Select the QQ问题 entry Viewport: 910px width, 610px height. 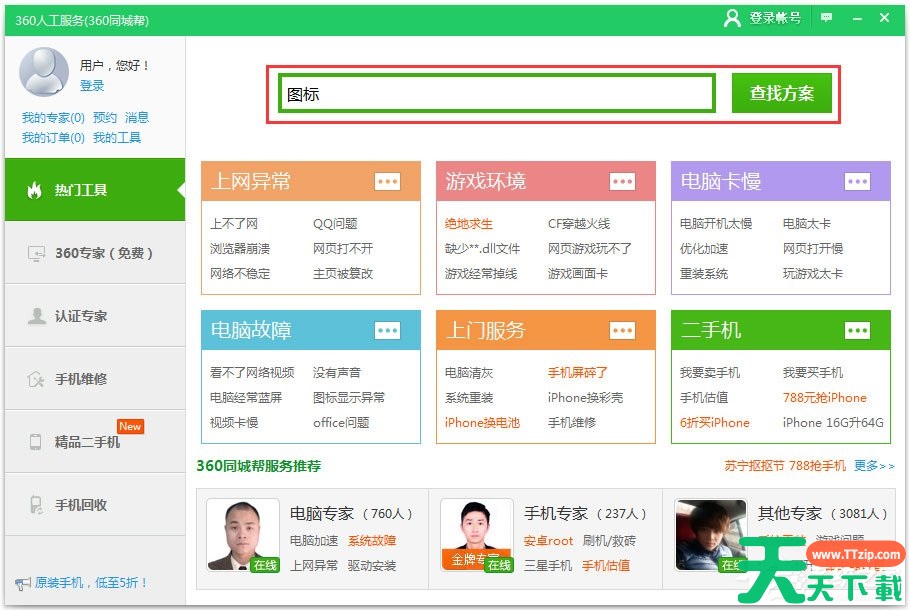[x=335, y=224]
